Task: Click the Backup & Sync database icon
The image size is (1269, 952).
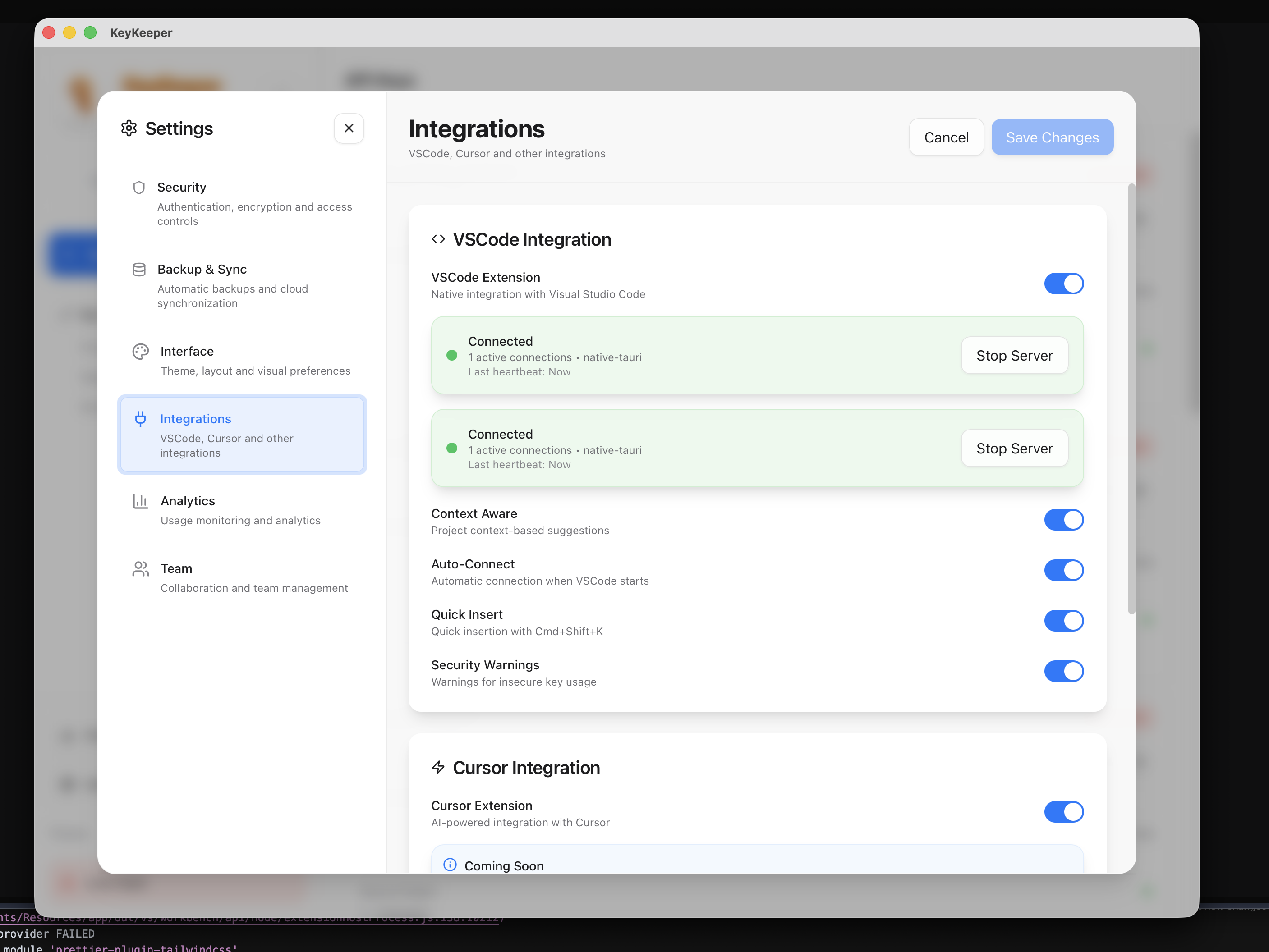Action: 139,270
